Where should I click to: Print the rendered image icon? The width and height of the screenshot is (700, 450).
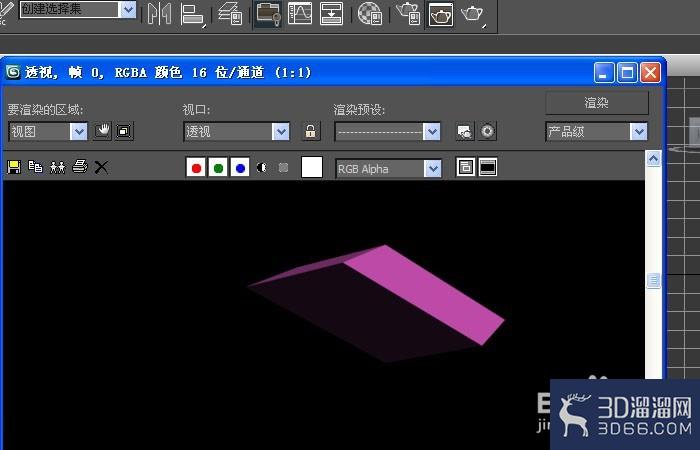coord(80,167)
